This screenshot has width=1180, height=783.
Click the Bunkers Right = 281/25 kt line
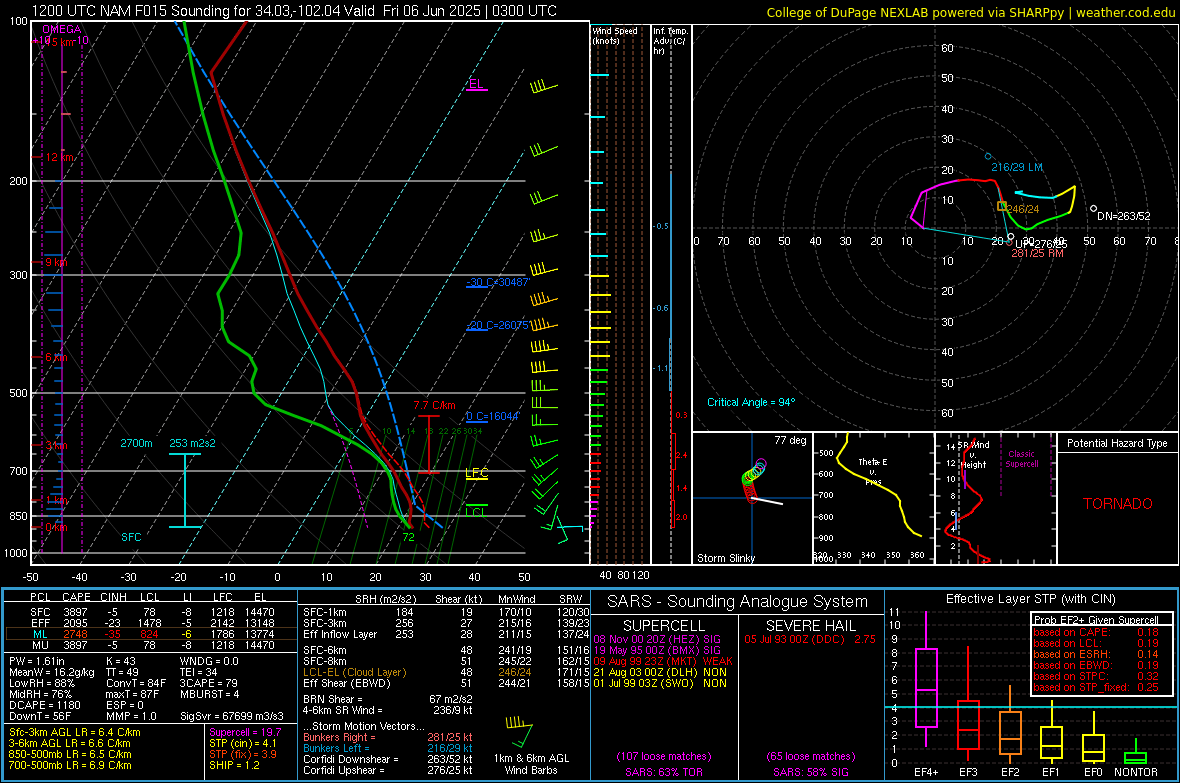(388, 738)
